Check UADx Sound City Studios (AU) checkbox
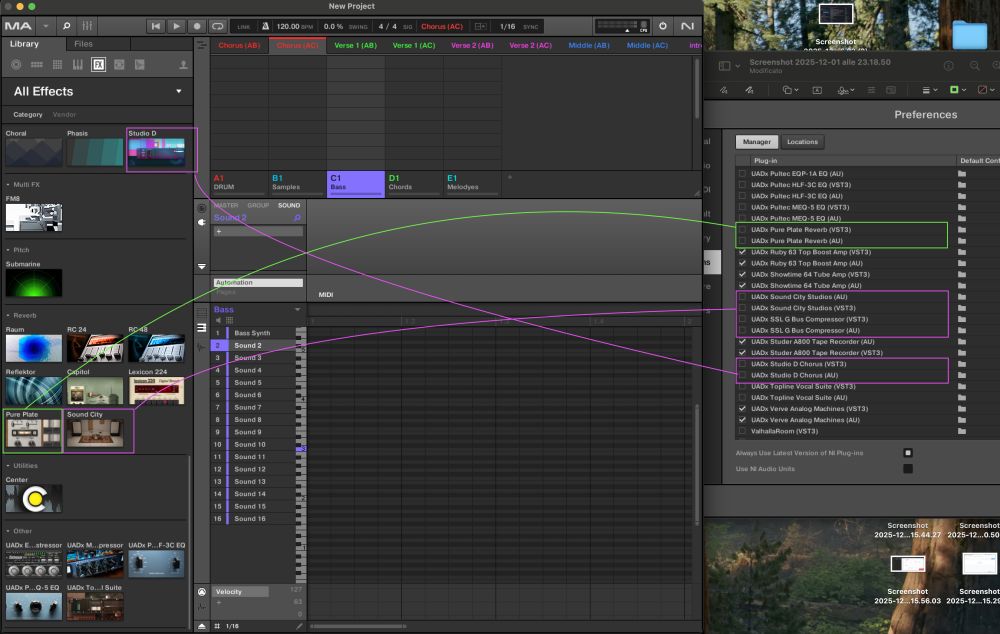Viewport: 1000px width, 634px height. 742,297
